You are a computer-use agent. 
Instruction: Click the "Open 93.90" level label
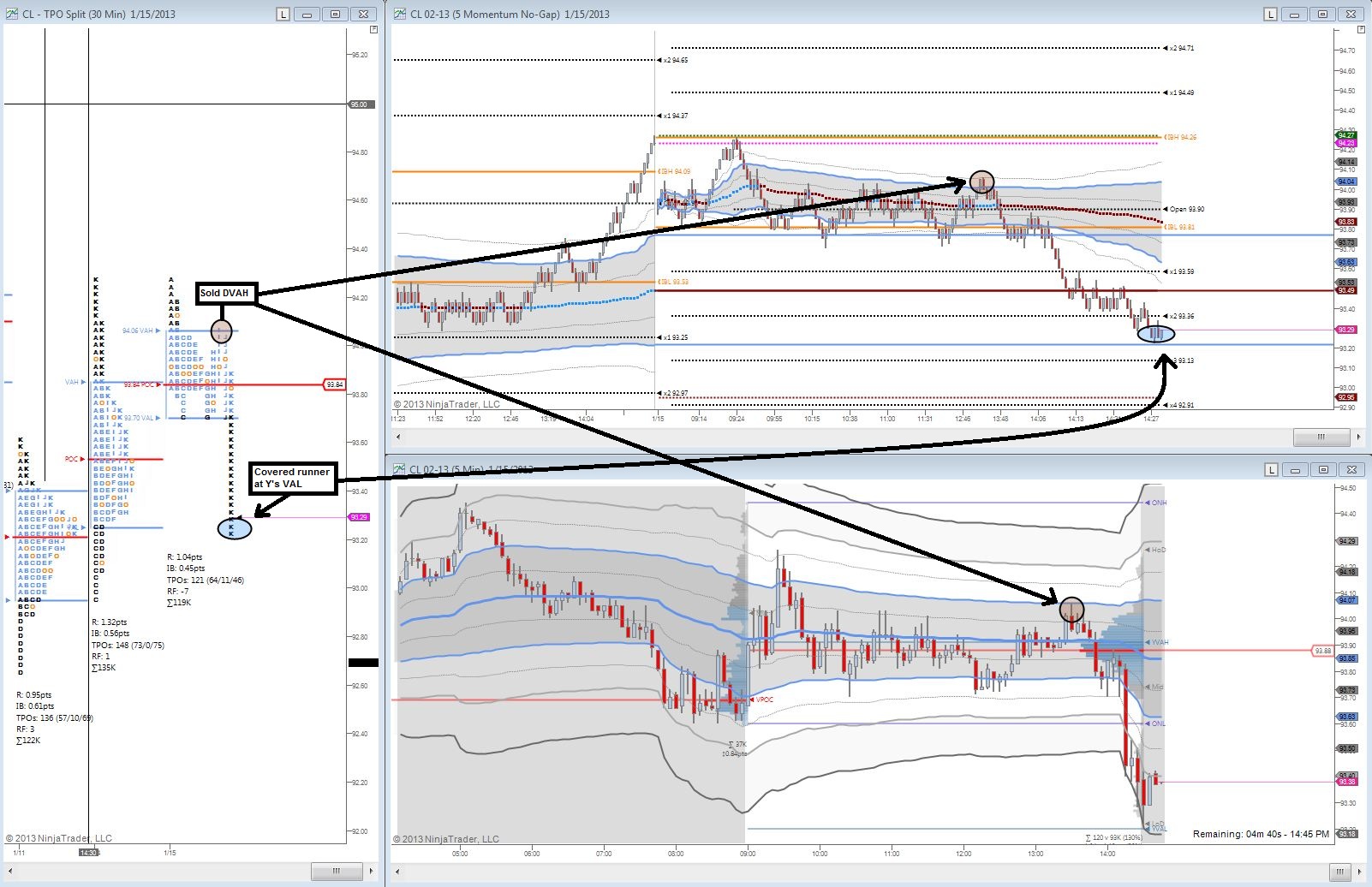1185,209
